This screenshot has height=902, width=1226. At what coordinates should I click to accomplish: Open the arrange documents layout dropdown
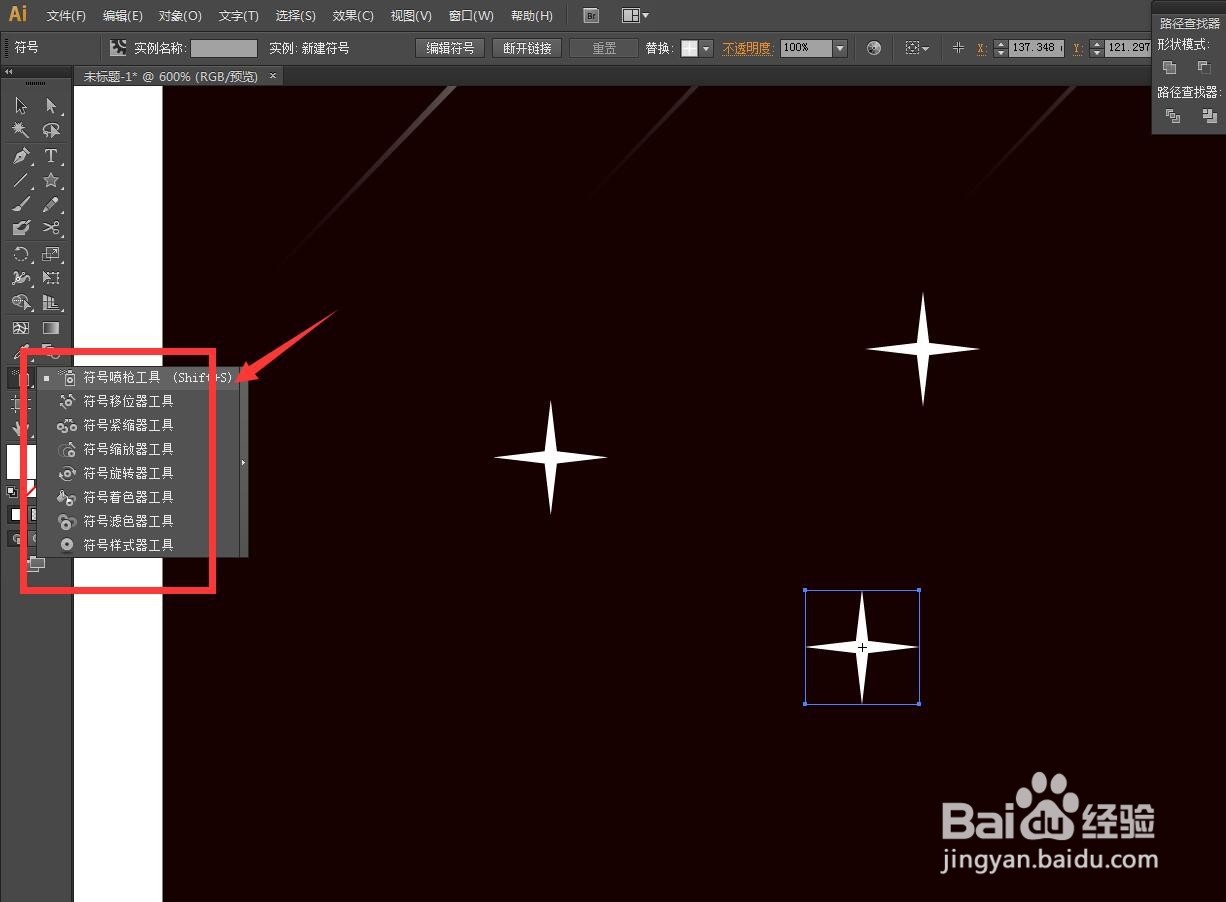(635, 16)
